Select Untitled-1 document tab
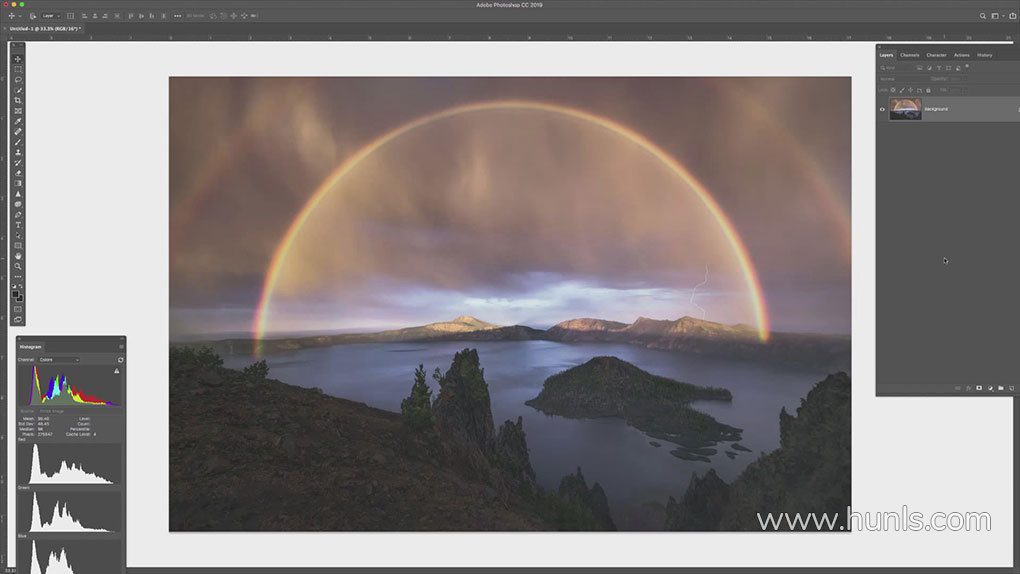The image size is (1020, 574). (x=44, y=29)
